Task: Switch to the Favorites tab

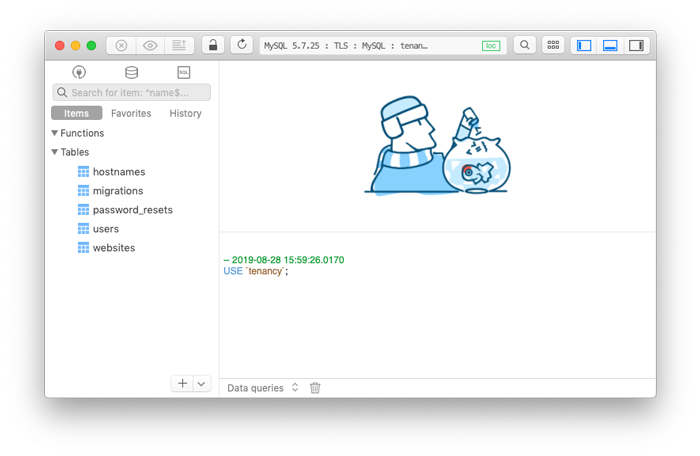Action: [131, 113]
